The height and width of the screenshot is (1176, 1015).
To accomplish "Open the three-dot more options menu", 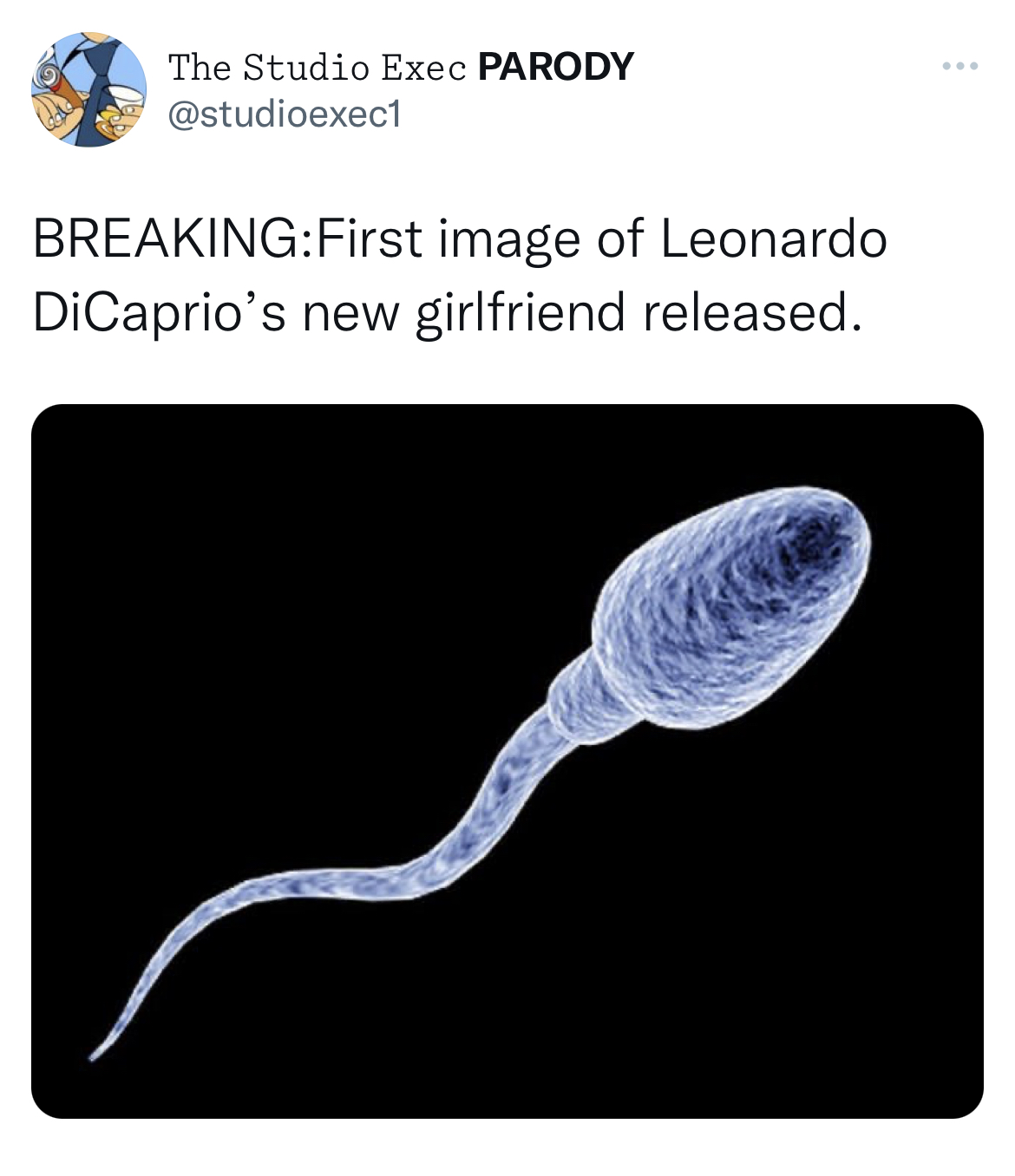I will [x=960, y=67].
